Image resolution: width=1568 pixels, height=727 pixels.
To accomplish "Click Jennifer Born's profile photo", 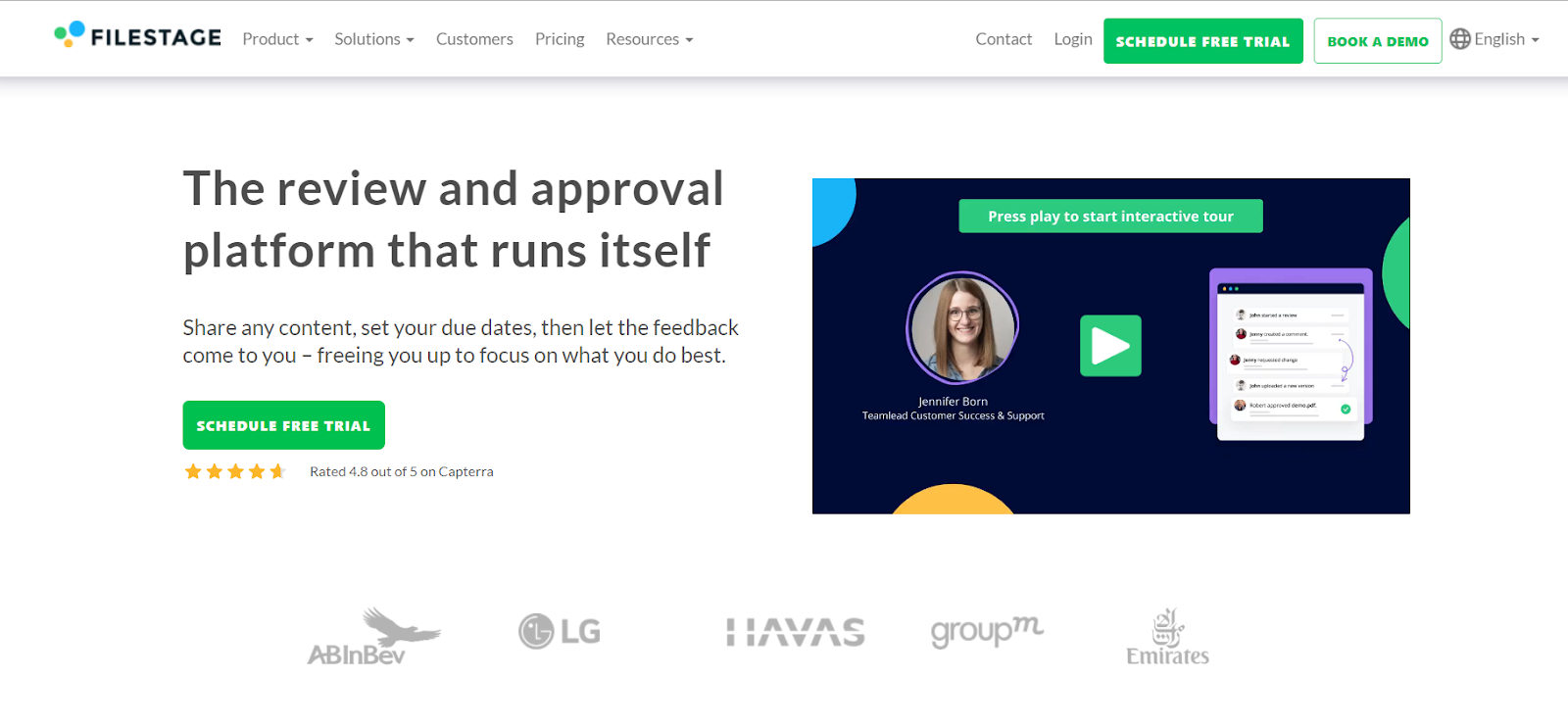I will (962, 327).
